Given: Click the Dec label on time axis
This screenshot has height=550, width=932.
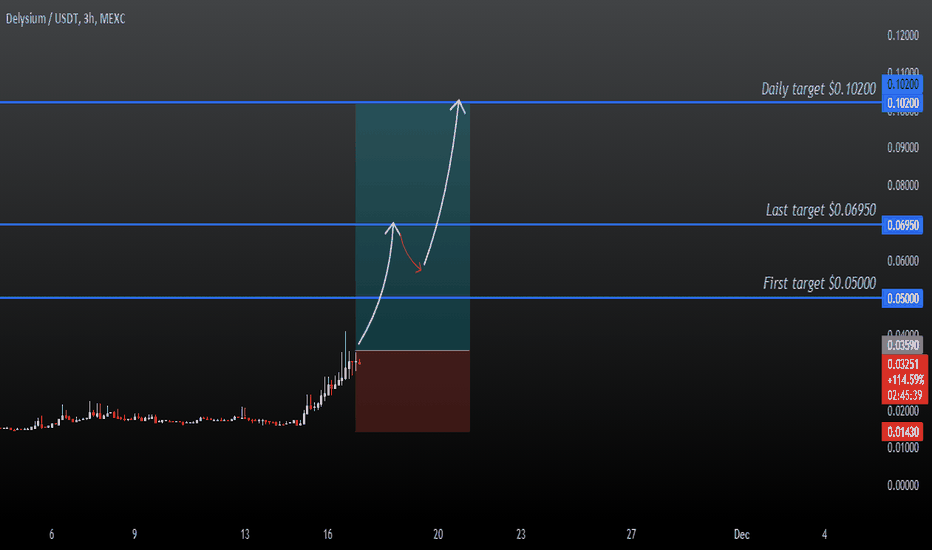Looking at the screenshot, I should [x=742, y=535].
